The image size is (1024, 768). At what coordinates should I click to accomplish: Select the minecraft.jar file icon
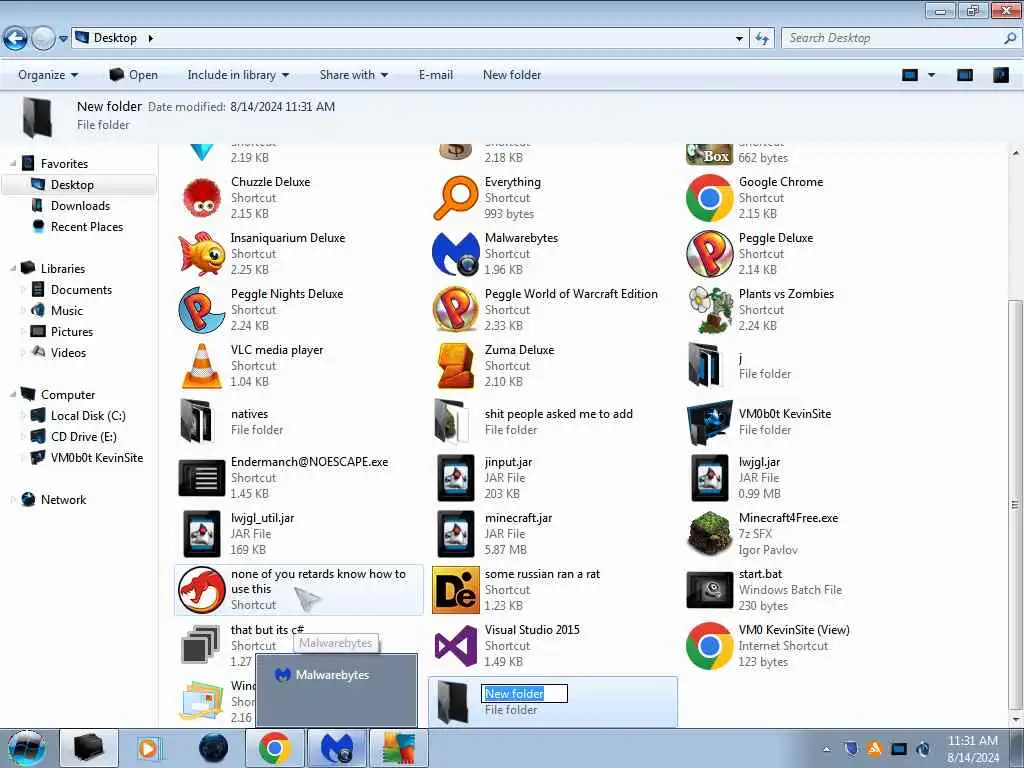tap(456, 534)
